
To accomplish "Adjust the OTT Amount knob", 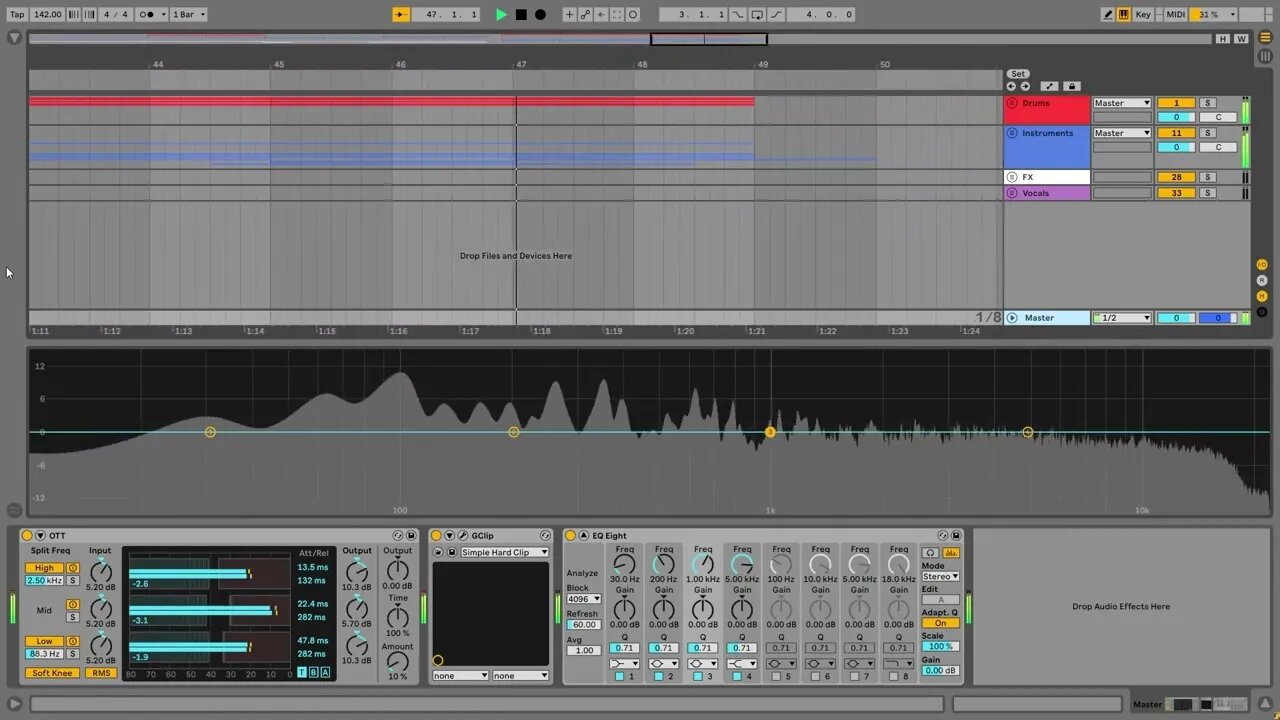I will [x=397, y=661].
